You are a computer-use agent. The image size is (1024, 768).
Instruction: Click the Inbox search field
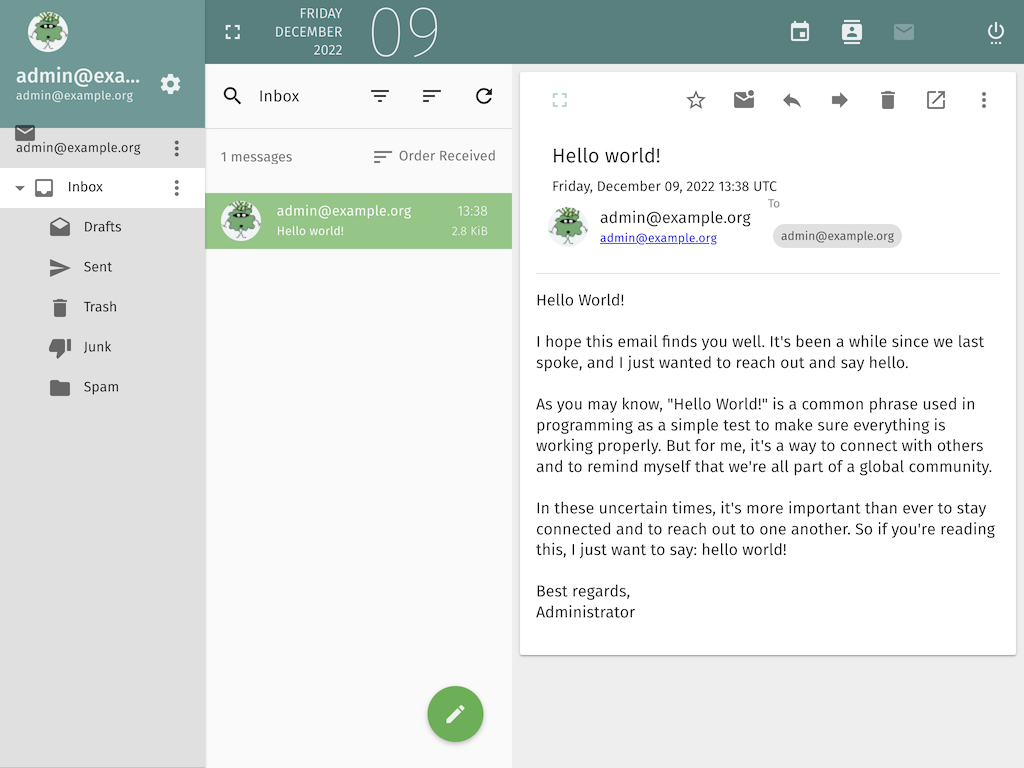[300, 96]
